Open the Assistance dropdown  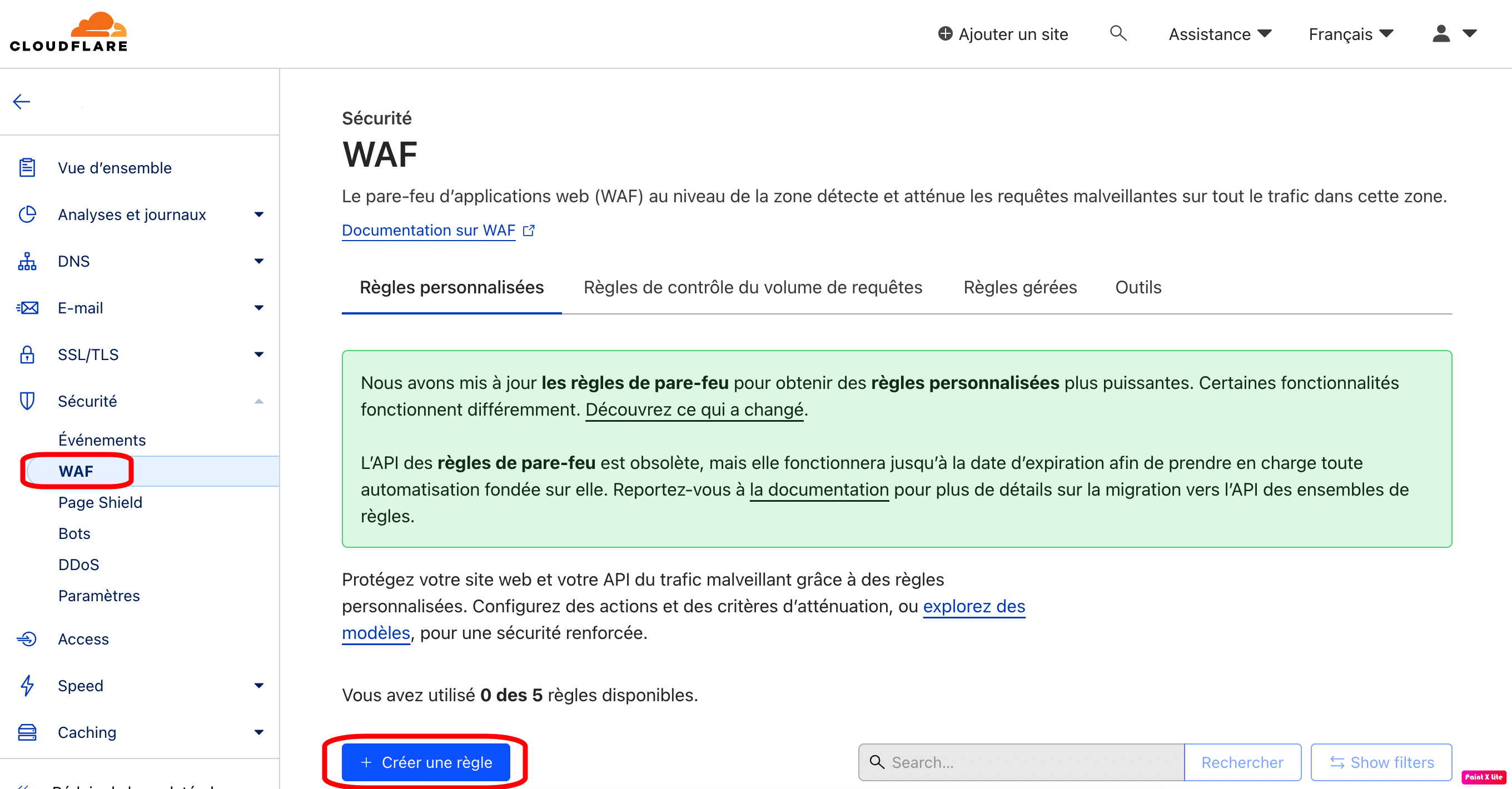click(1220, 34)
